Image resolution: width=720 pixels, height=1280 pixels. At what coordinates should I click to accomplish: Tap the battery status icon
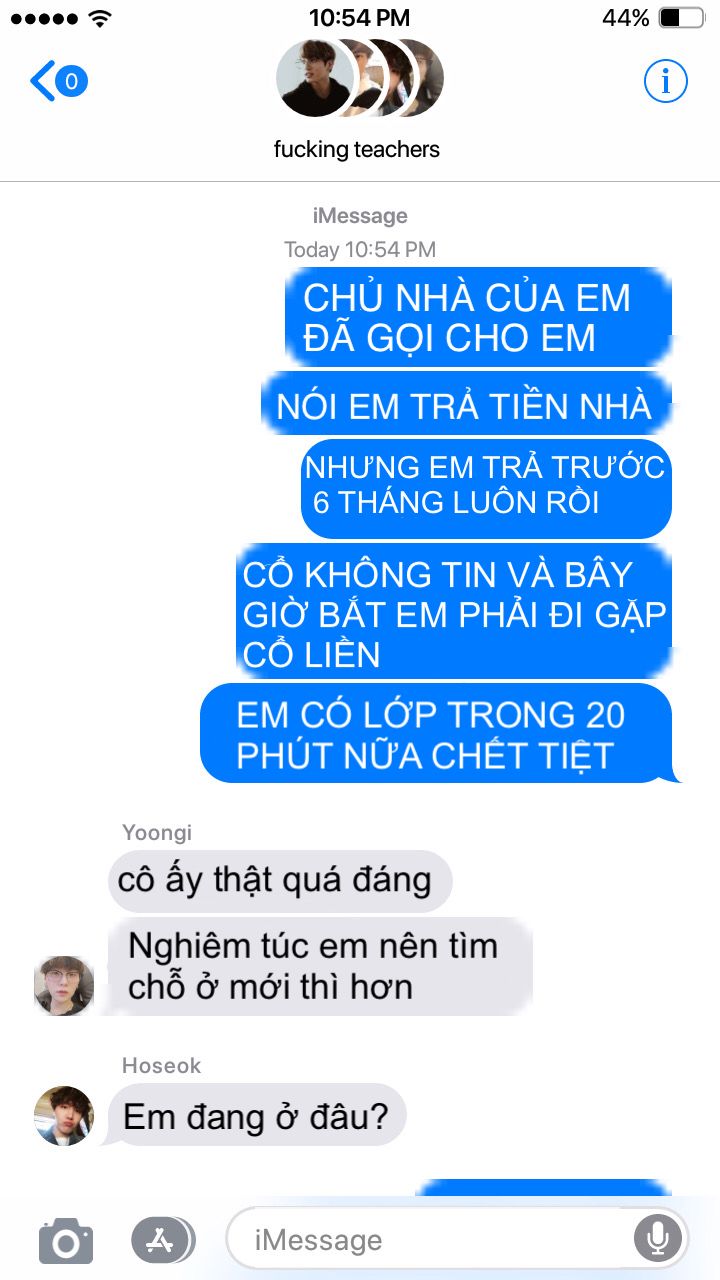tap(683, 17)
